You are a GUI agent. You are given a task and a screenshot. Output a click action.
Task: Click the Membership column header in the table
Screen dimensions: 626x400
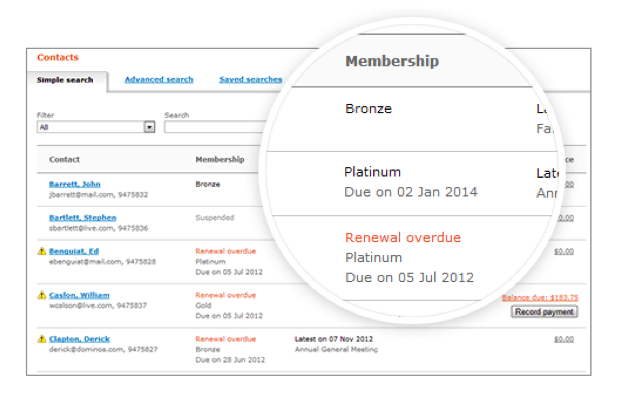tap(219, 159)
